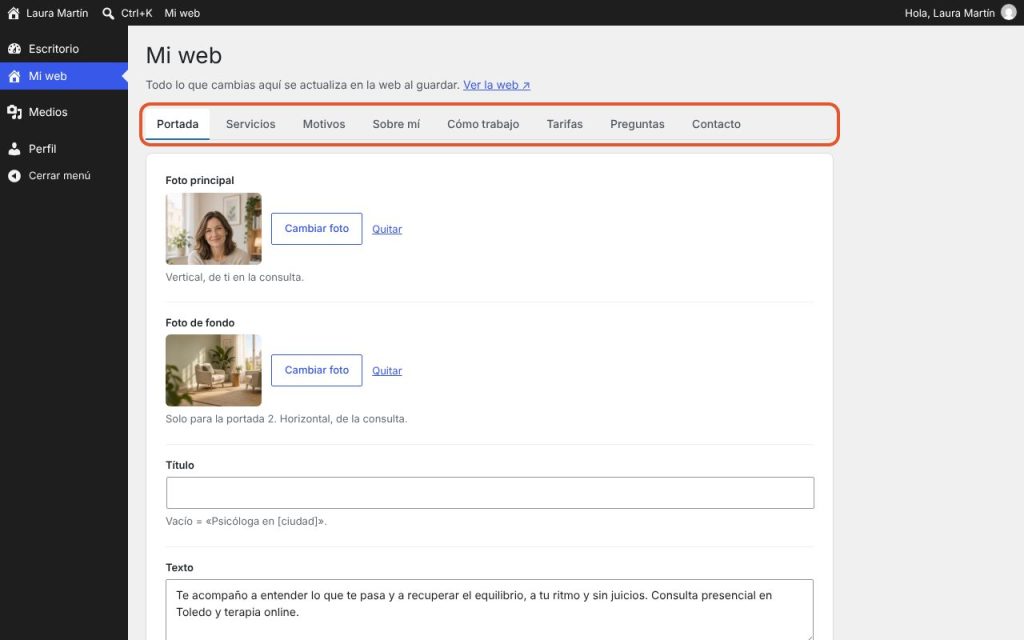Click Mi web in the top admin bar
This screenshot has height=640, width=1024.
click(182, 13)
